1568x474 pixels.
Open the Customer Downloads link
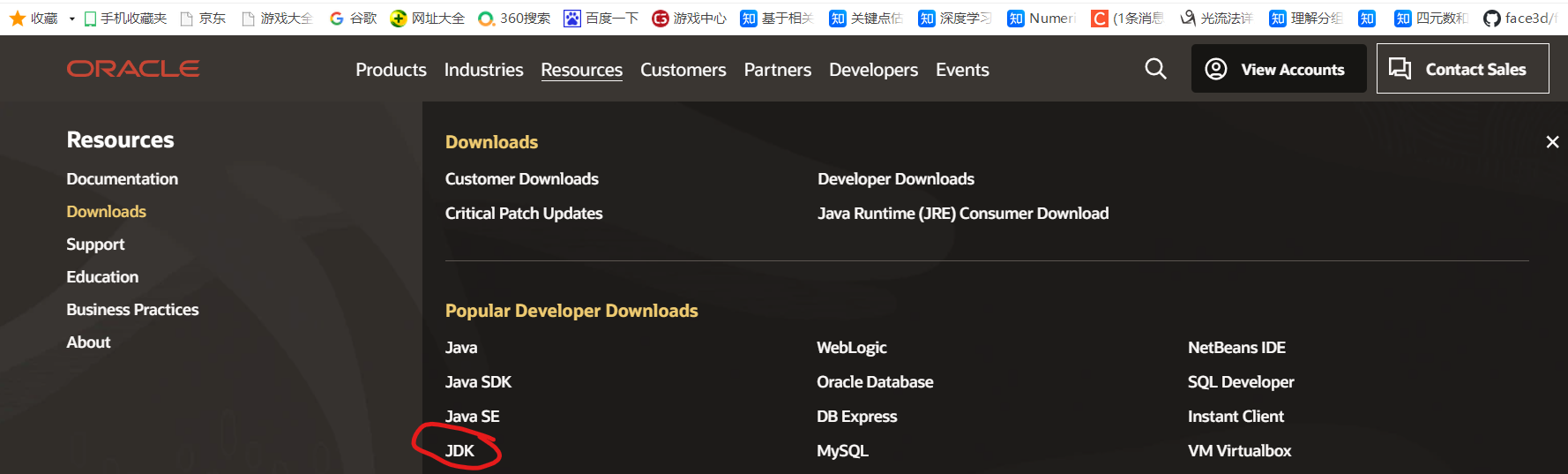click(521, 179)
